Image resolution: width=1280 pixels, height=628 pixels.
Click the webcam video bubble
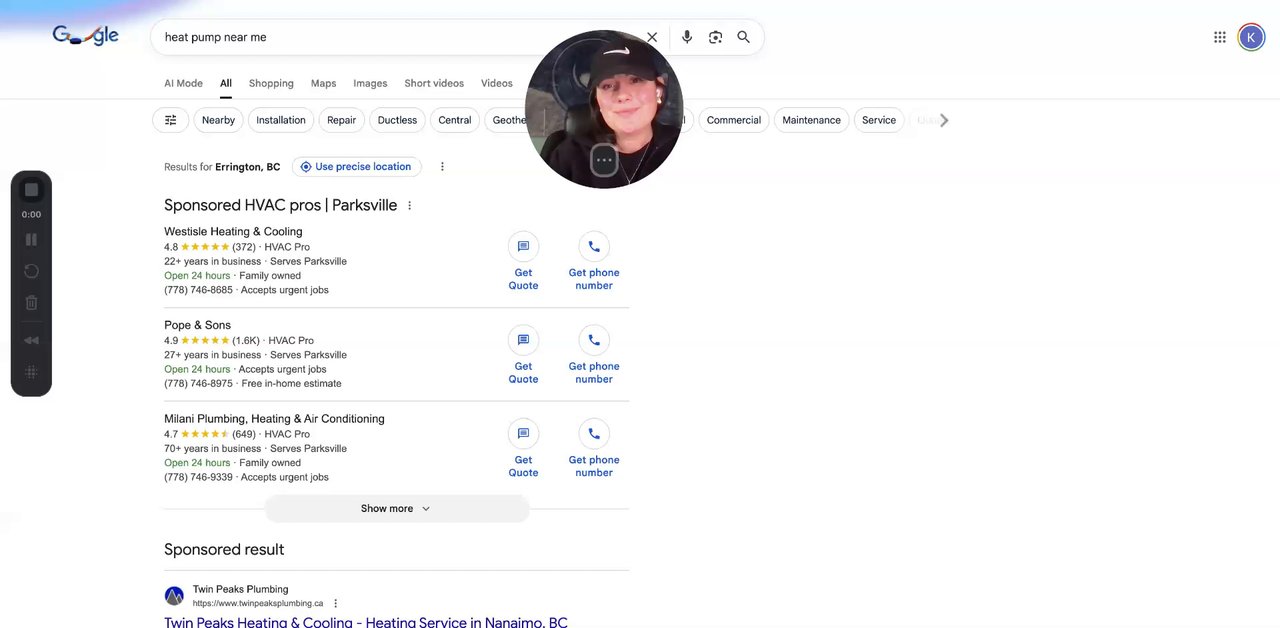click(604, 108)
